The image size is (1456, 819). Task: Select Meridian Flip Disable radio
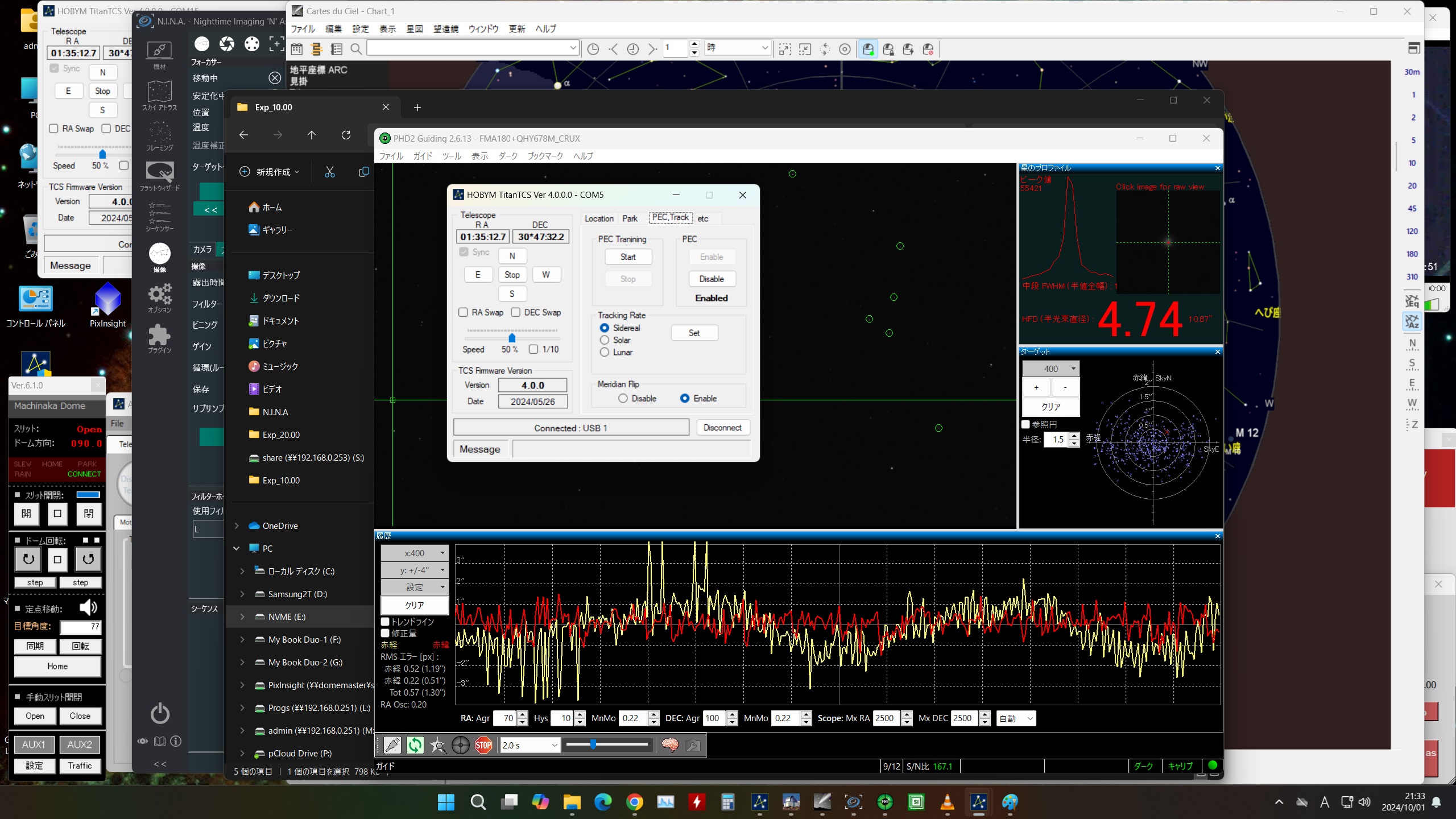[623, 398]
